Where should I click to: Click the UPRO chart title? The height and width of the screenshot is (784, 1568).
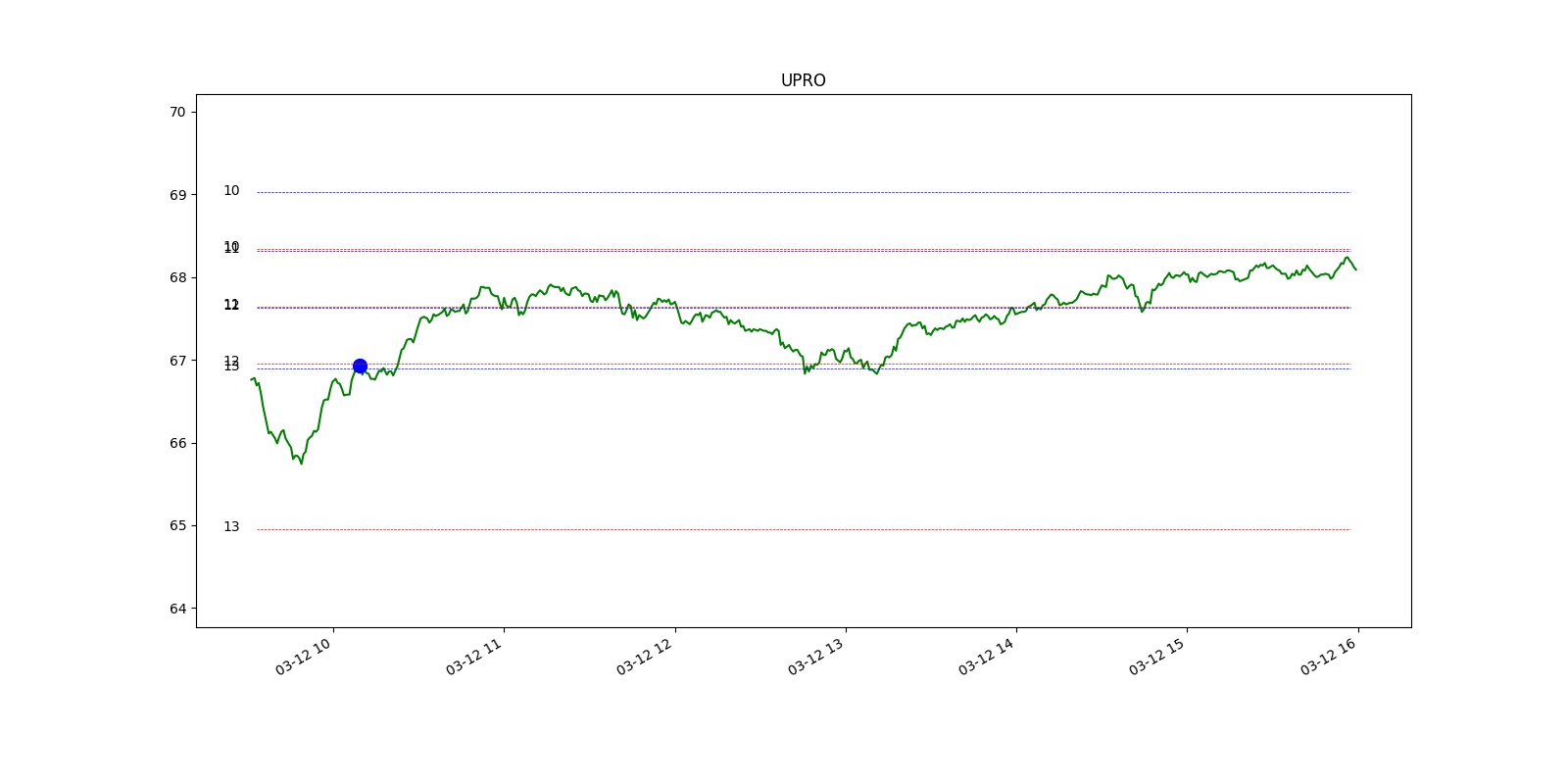click(803, 80)
